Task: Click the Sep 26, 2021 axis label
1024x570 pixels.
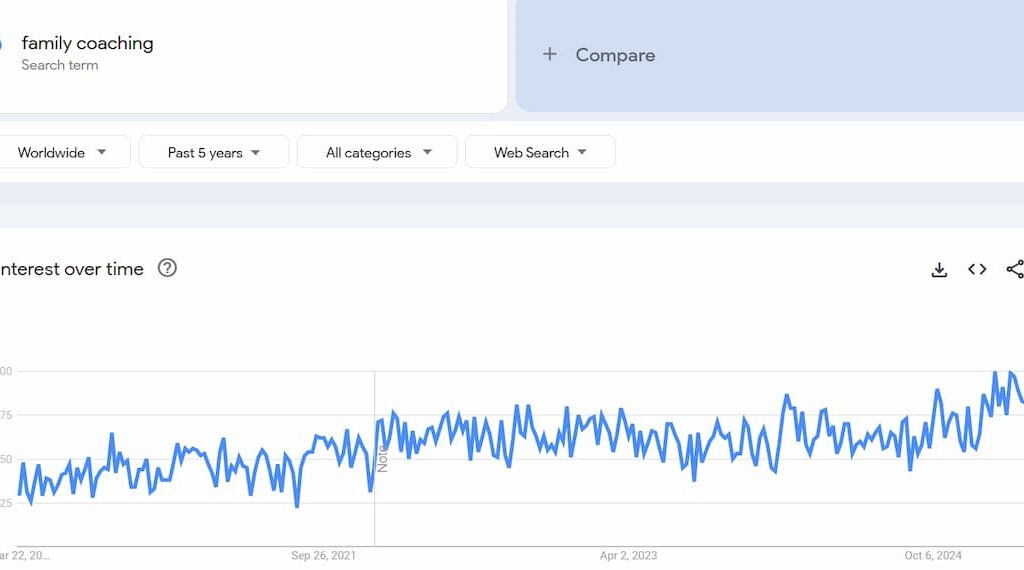Action: pos(323,555)
